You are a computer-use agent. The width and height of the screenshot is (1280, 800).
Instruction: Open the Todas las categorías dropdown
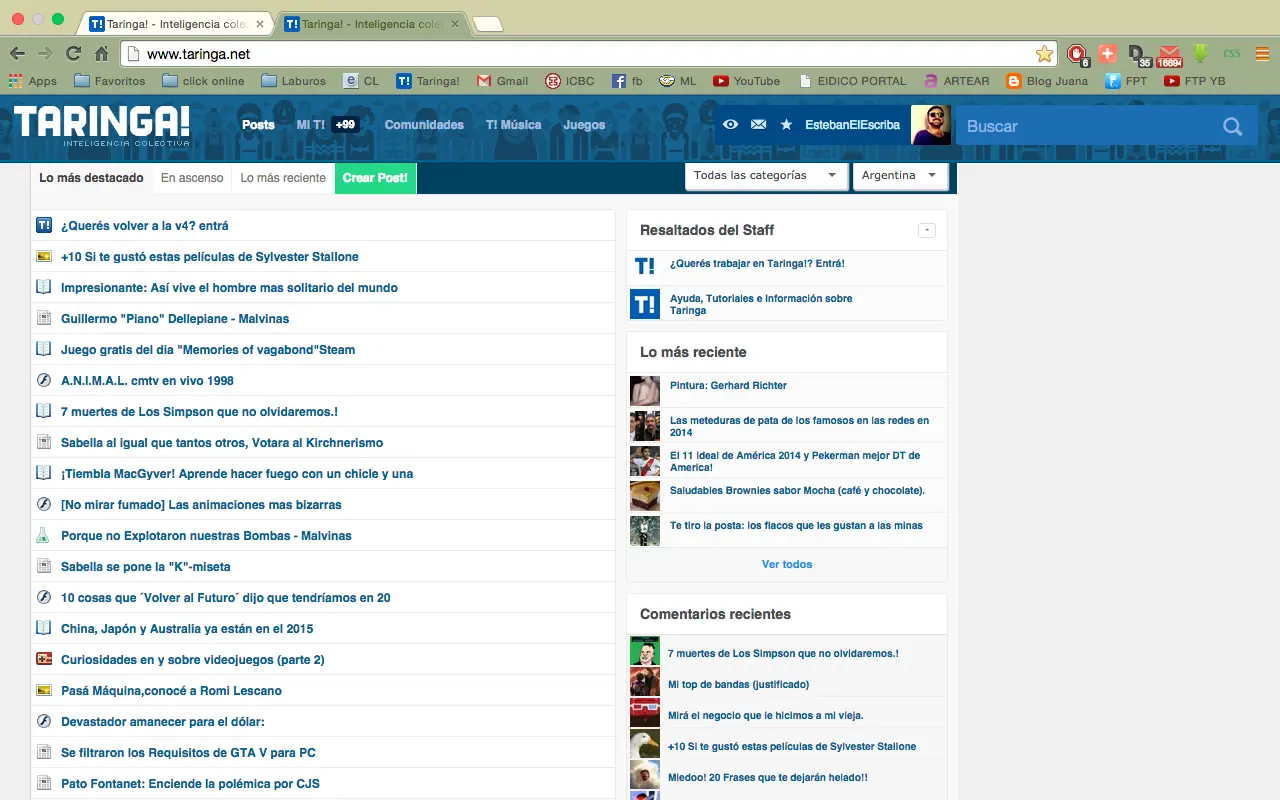pyautogui.click(x=766, y=175)
